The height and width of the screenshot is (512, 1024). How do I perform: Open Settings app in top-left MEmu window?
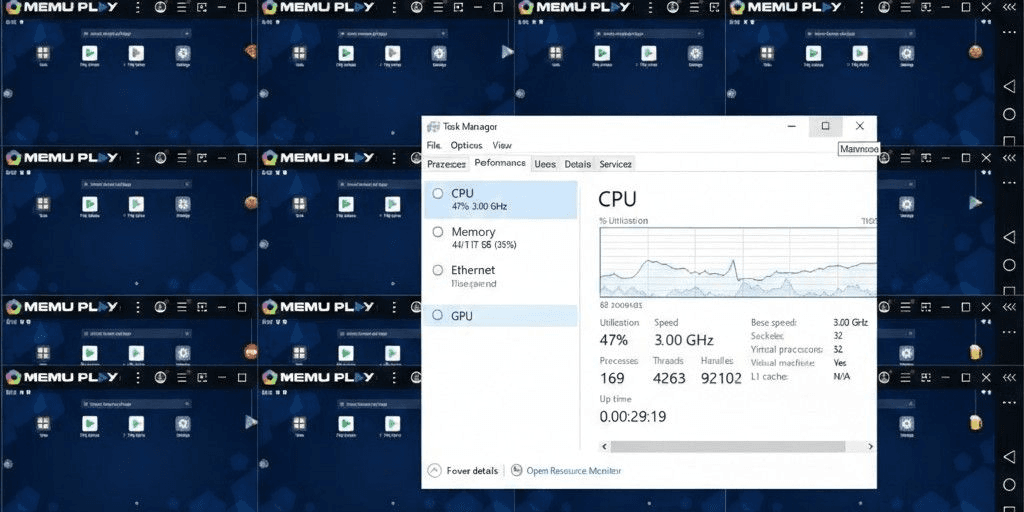[x=183, y=54]
